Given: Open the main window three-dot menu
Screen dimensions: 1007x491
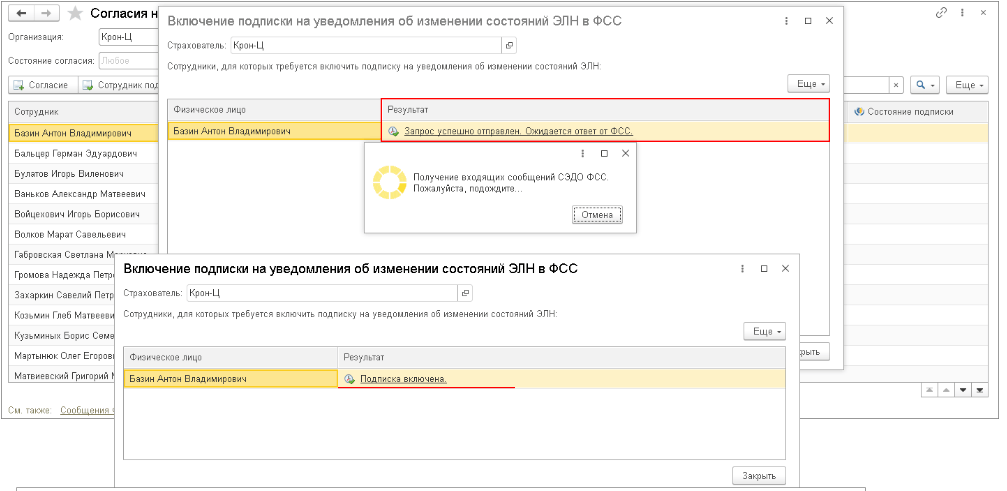Looking at the screenshot, I should coord(962,12).
